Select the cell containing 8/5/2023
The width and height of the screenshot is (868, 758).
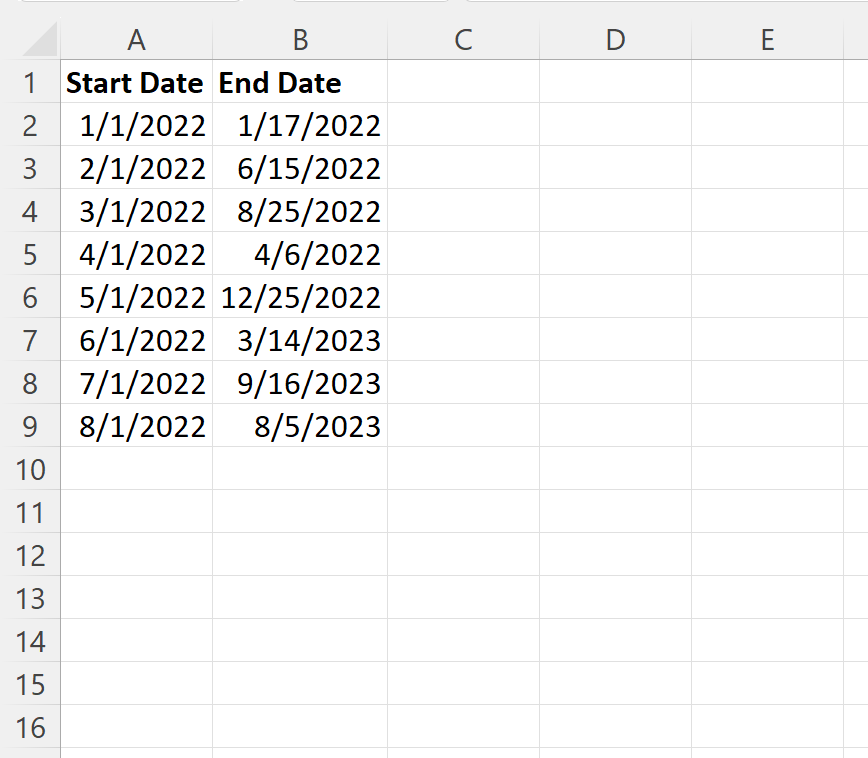(300, 426)
